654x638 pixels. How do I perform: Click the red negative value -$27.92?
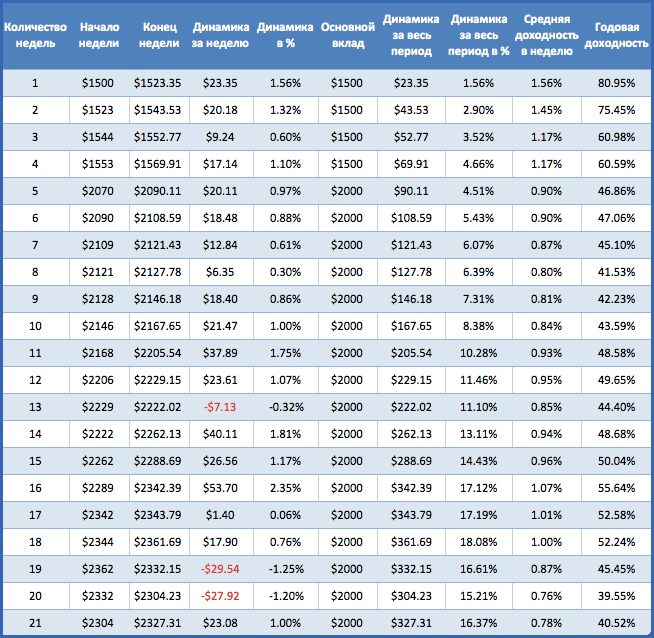click(x=220, y=596)
